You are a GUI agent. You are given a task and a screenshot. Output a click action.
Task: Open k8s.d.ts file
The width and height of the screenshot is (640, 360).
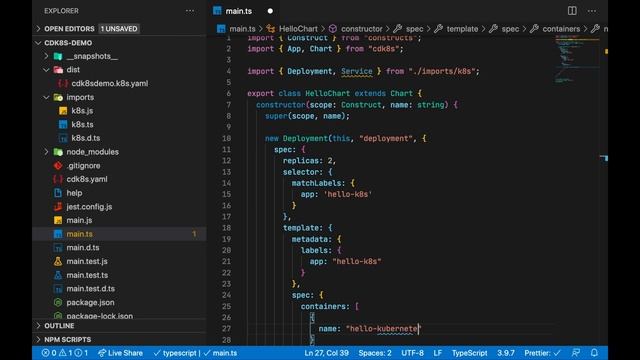(x=86, y=138)
